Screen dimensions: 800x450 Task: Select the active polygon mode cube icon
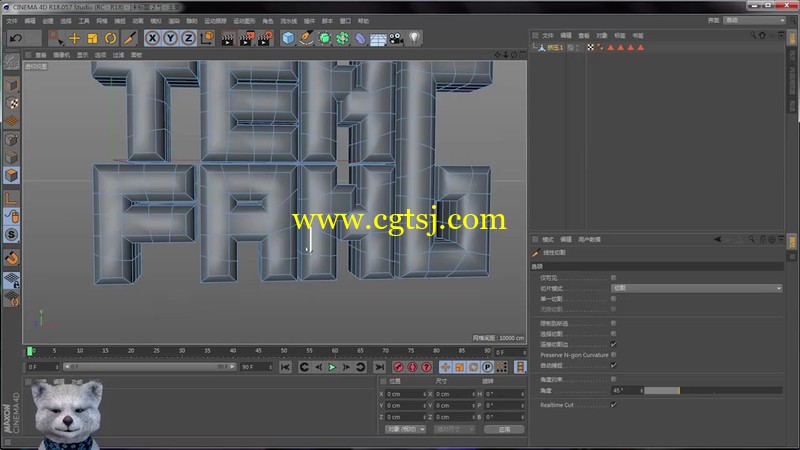(12, 175)
